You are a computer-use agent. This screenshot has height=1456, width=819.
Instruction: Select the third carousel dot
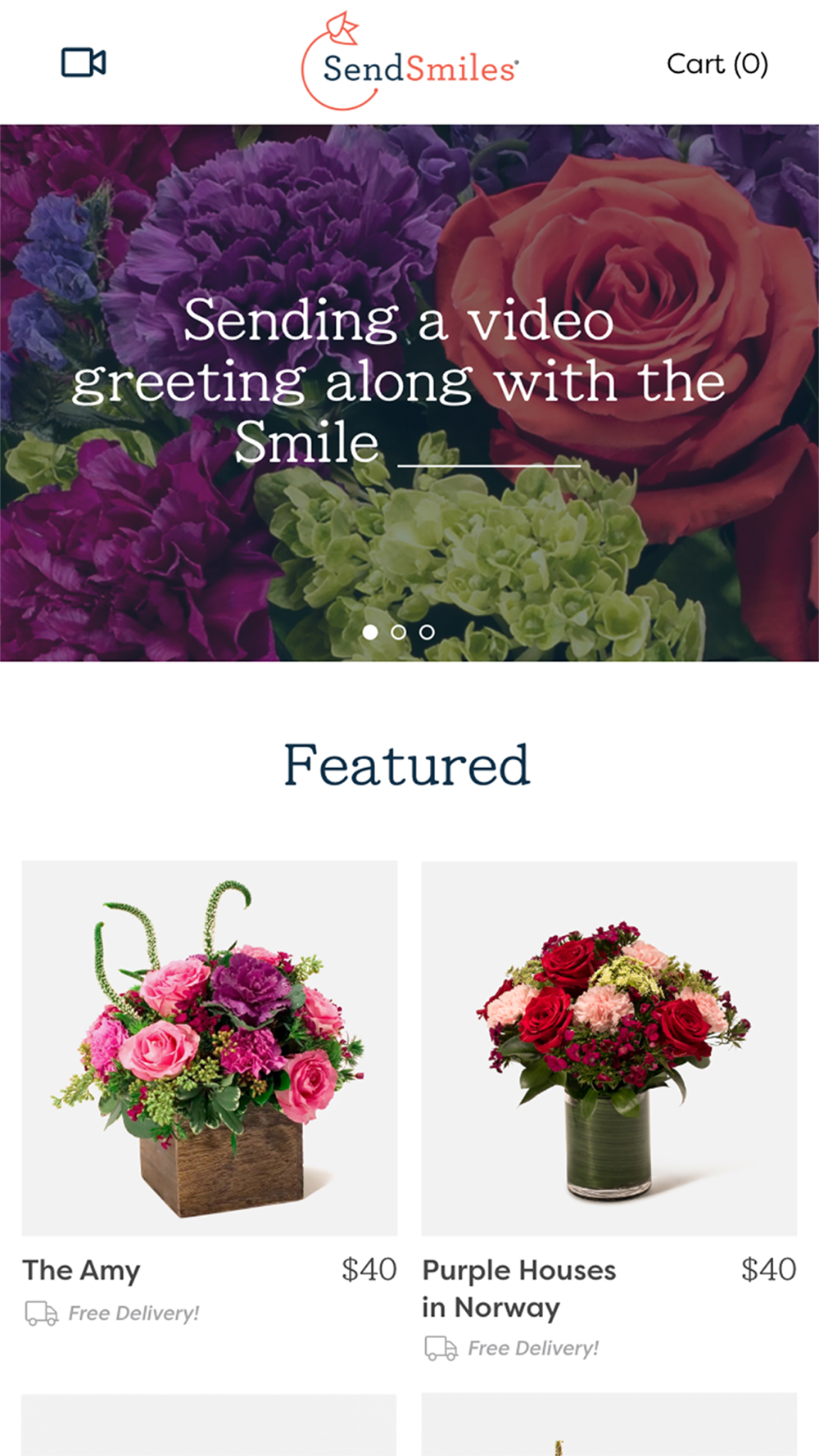coord(427,632)
